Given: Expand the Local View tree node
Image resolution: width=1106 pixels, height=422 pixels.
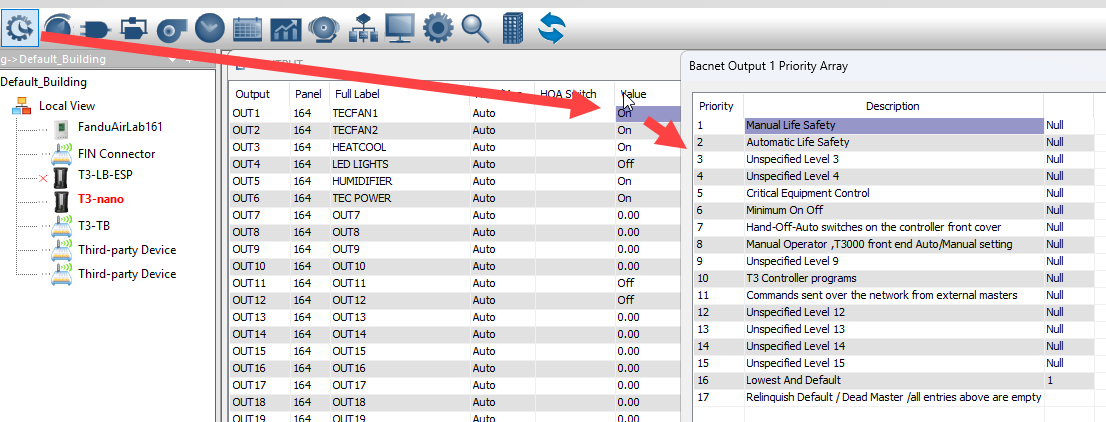Looking at the screenshot, I should point(67,105).
